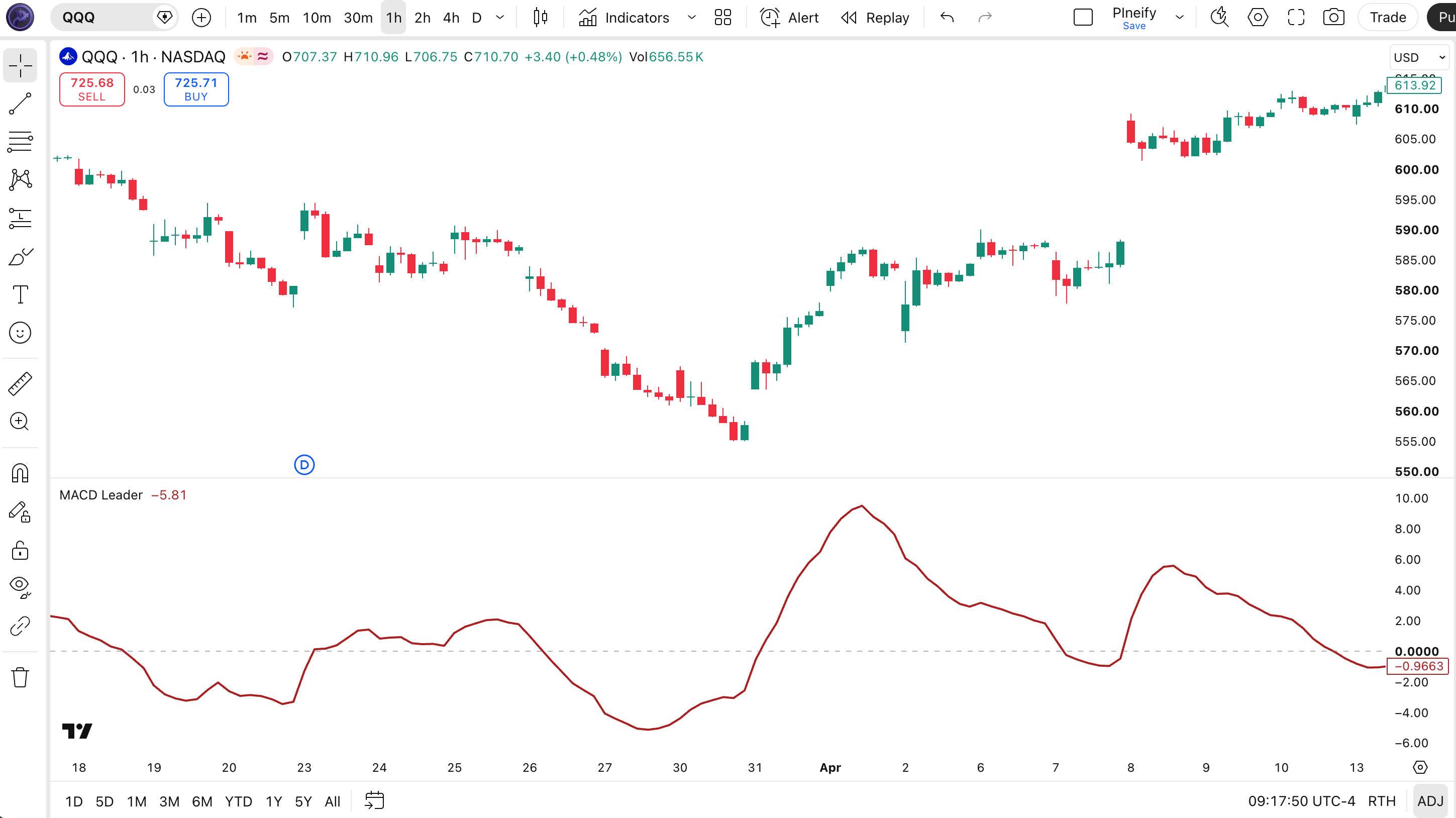
Task: Open the quick search lightning icon
Action: [1220, 18]
